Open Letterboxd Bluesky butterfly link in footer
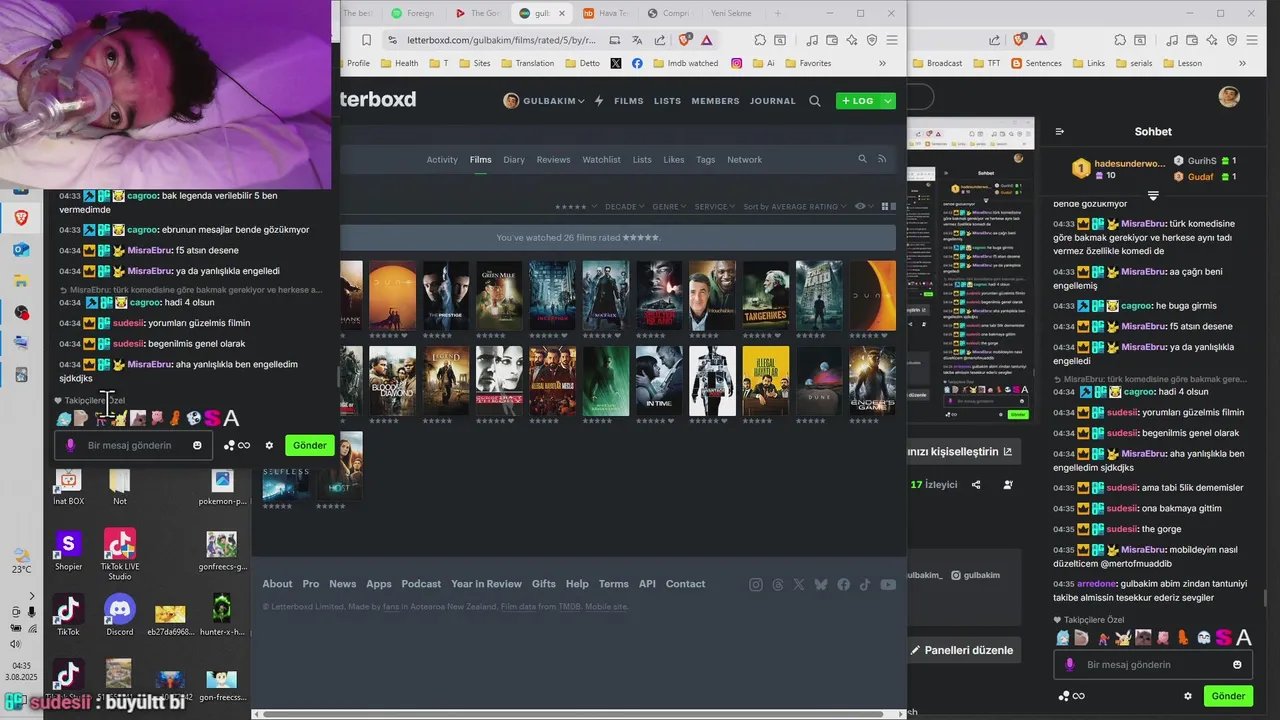 pos(821,585)
